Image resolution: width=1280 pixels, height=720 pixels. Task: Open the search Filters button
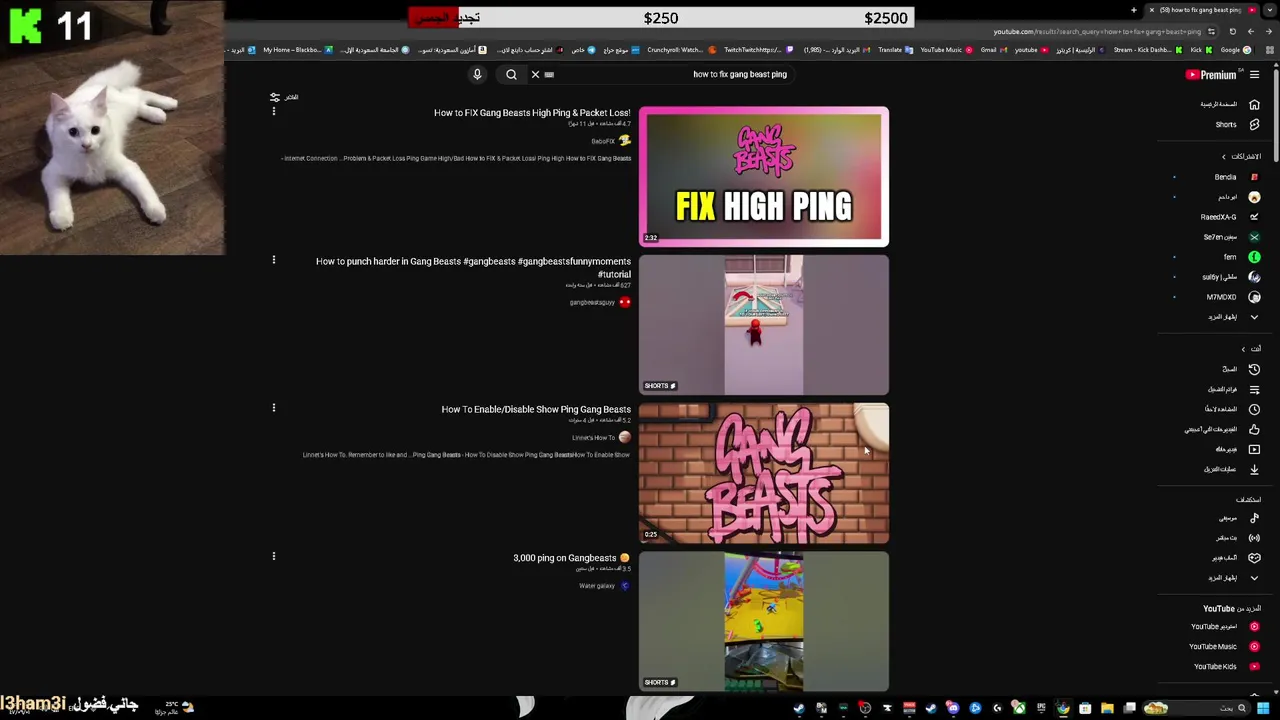point(284,97)
